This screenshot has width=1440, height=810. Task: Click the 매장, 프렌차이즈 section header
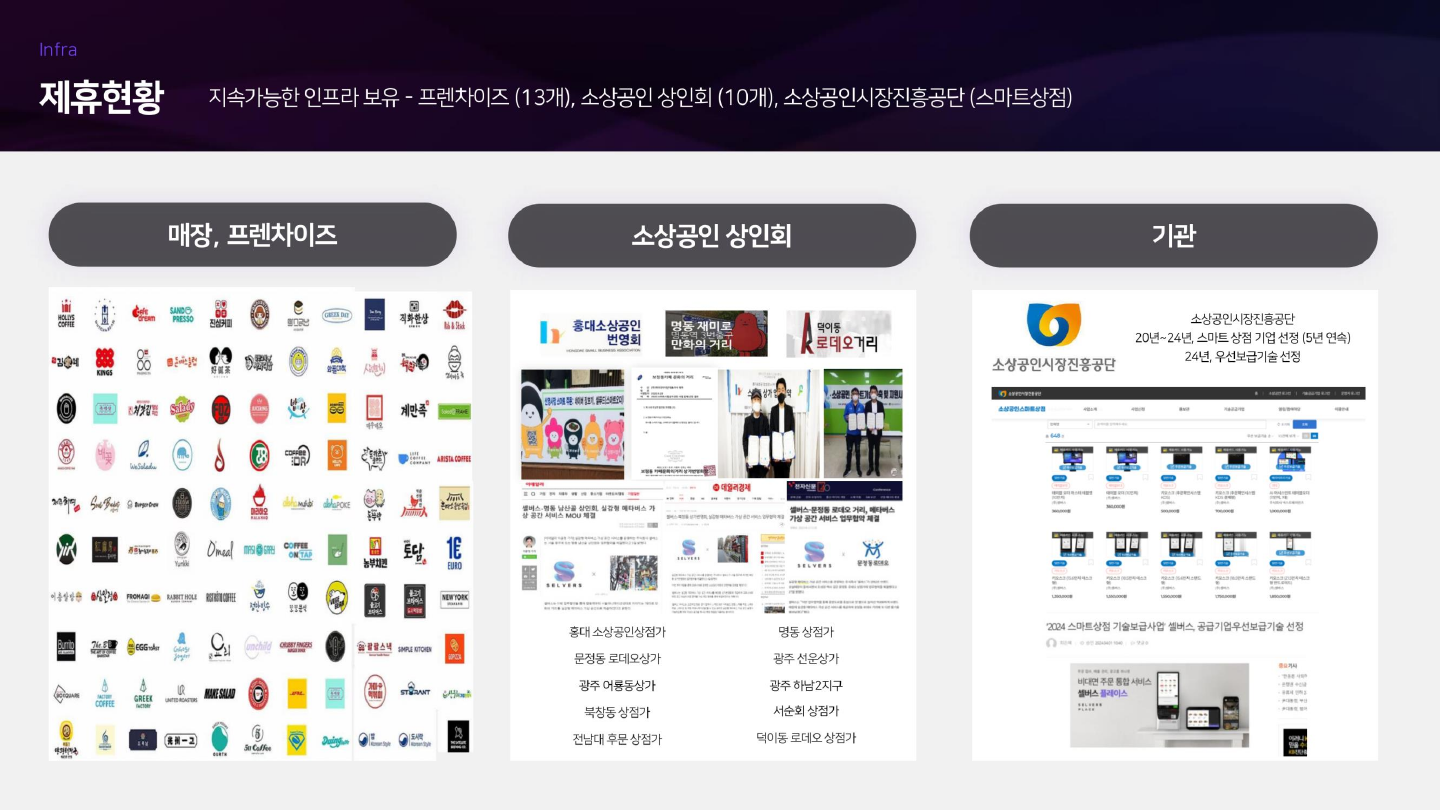tap(252, 235)
